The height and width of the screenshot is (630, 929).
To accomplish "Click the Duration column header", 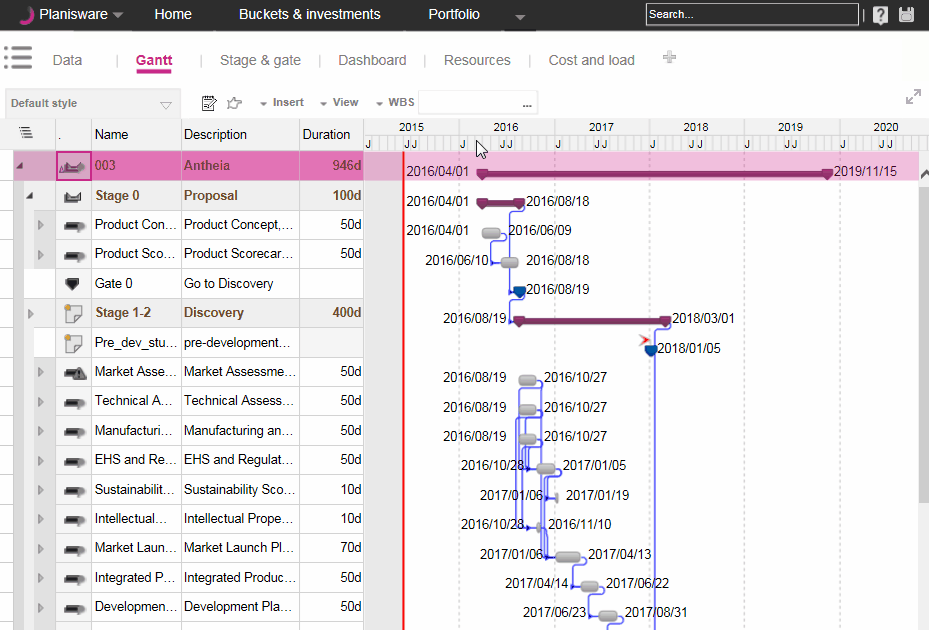I will 331,135.
